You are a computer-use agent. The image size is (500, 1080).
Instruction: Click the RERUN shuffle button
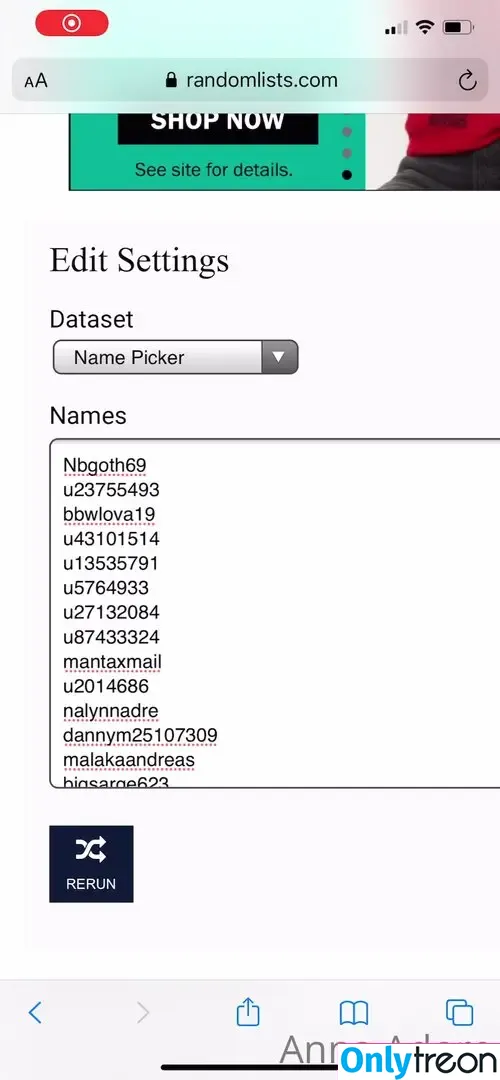[91, 864]
